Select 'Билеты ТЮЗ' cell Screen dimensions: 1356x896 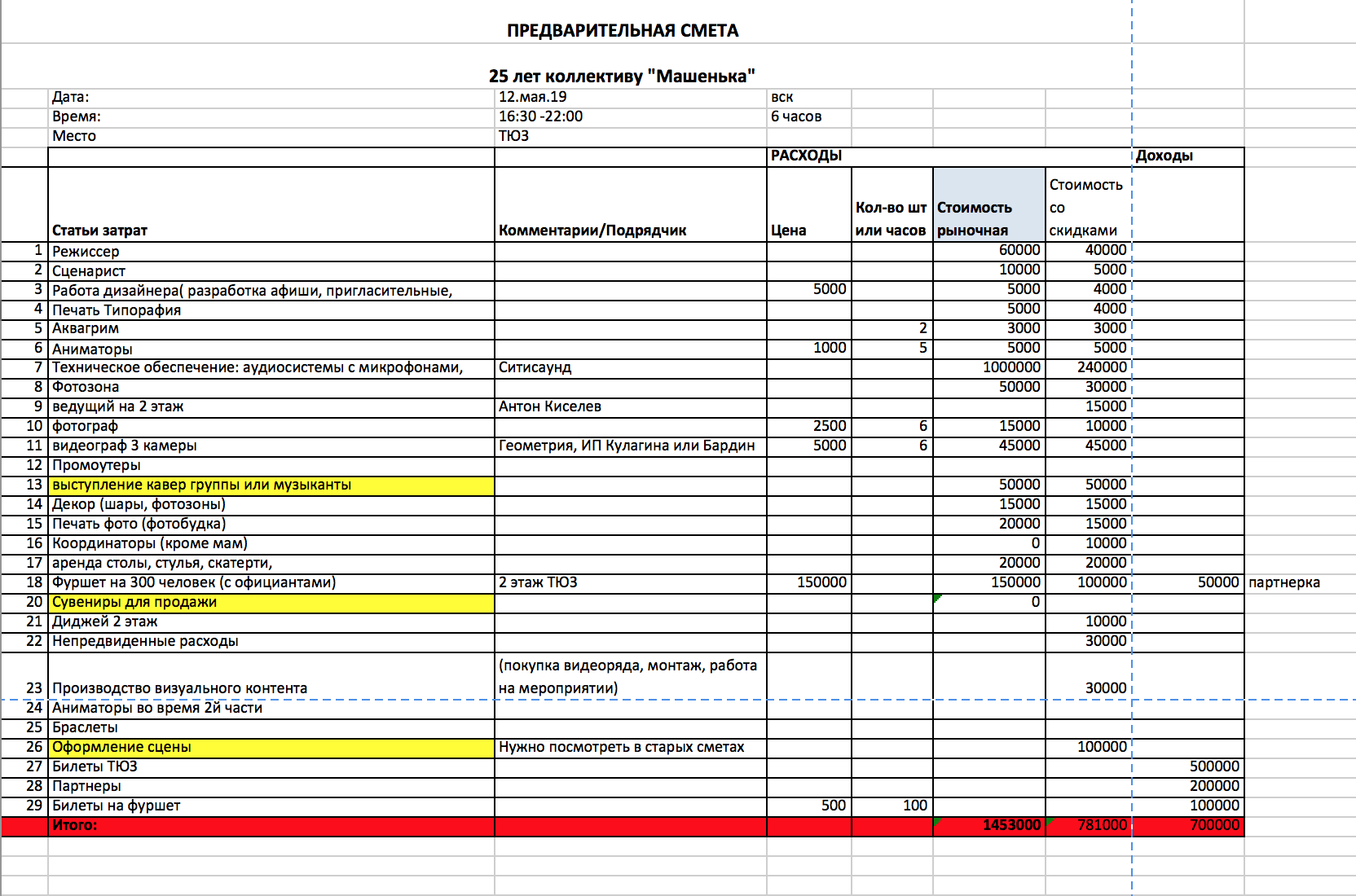coord(271,767)
